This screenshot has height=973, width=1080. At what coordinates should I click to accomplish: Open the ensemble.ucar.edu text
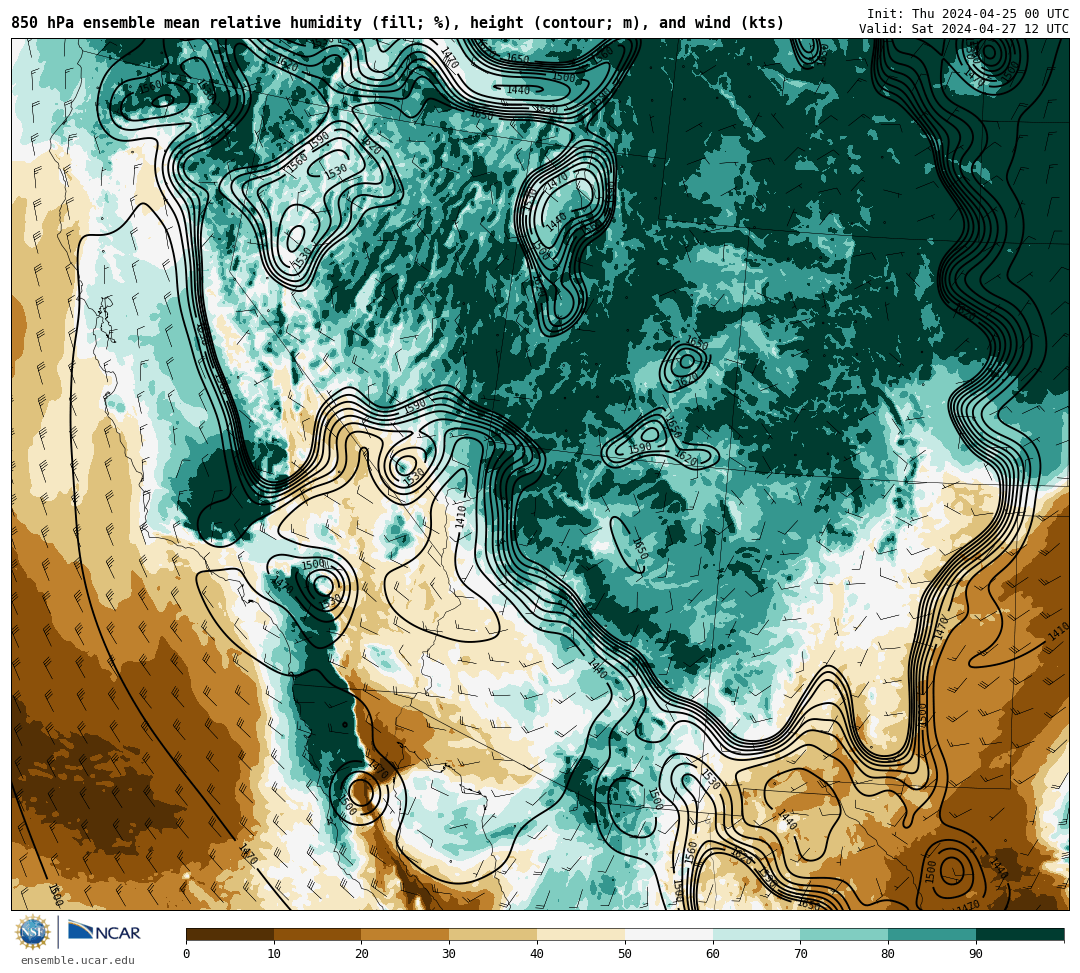coord(78,960)
